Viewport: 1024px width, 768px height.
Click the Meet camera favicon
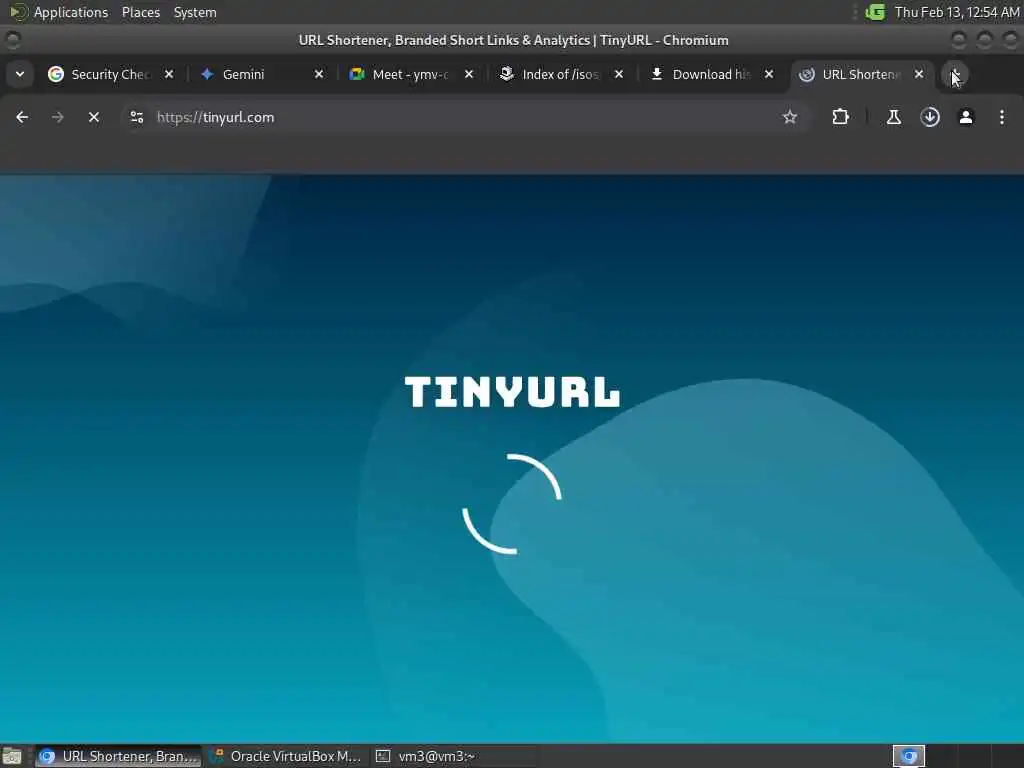click(x=357, y=74)
